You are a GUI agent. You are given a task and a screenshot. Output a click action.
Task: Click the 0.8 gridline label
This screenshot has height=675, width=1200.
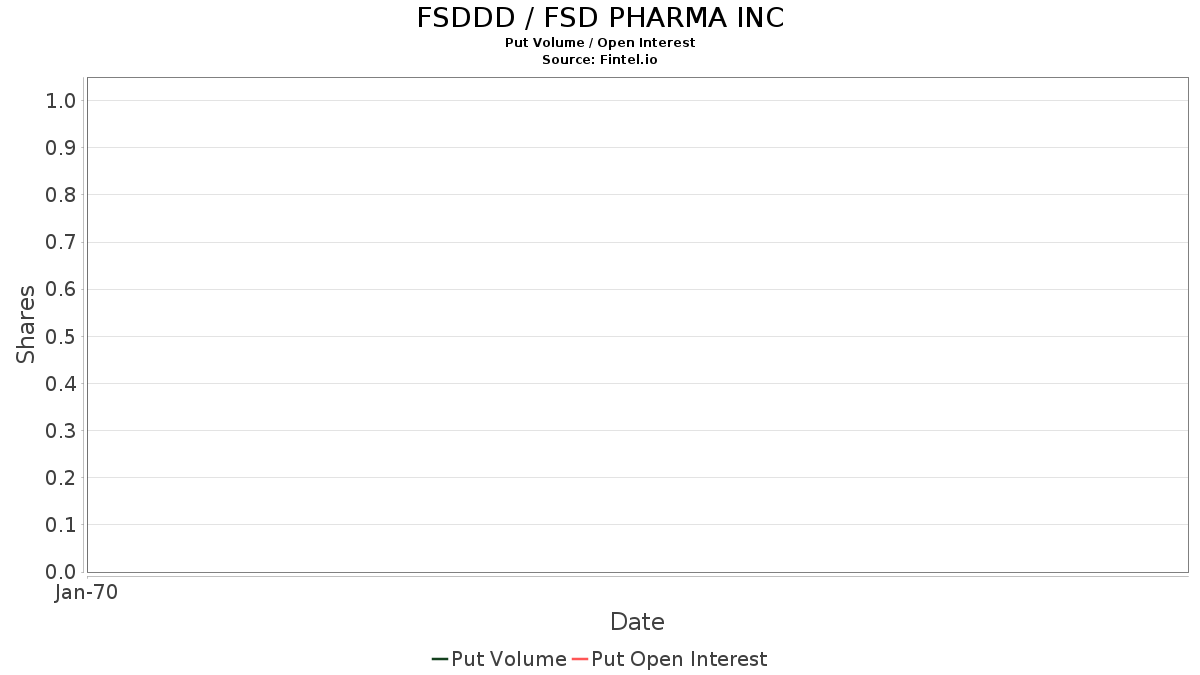(61, 195)
